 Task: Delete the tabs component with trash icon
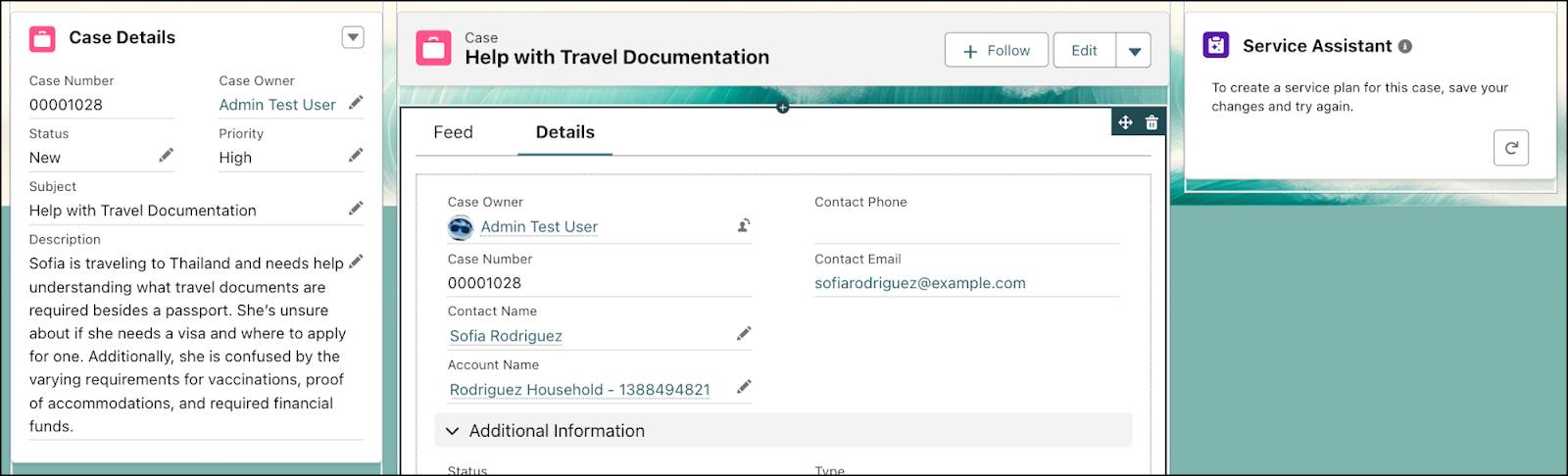coord(1151,122)
